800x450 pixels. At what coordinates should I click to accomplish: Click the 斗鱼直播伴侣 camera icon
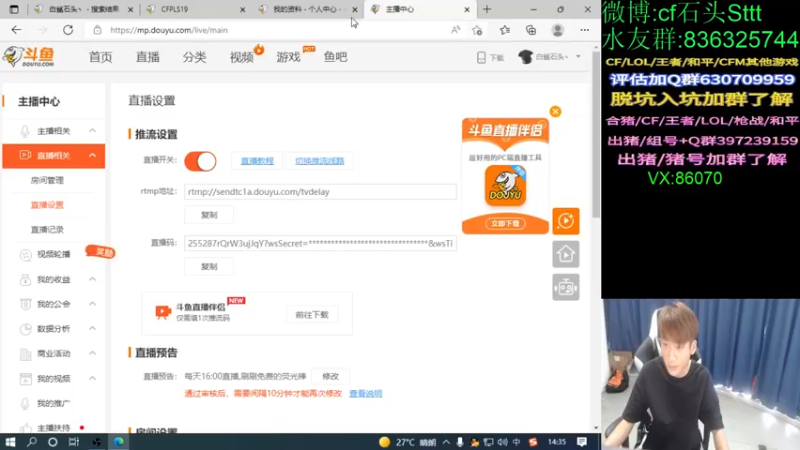click(163, 312)
